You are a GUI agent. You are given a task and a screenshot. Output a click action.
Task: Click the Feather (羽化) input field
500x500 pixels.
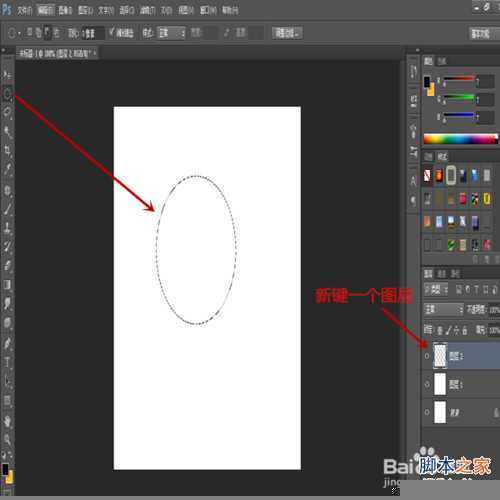click(93, 33)
